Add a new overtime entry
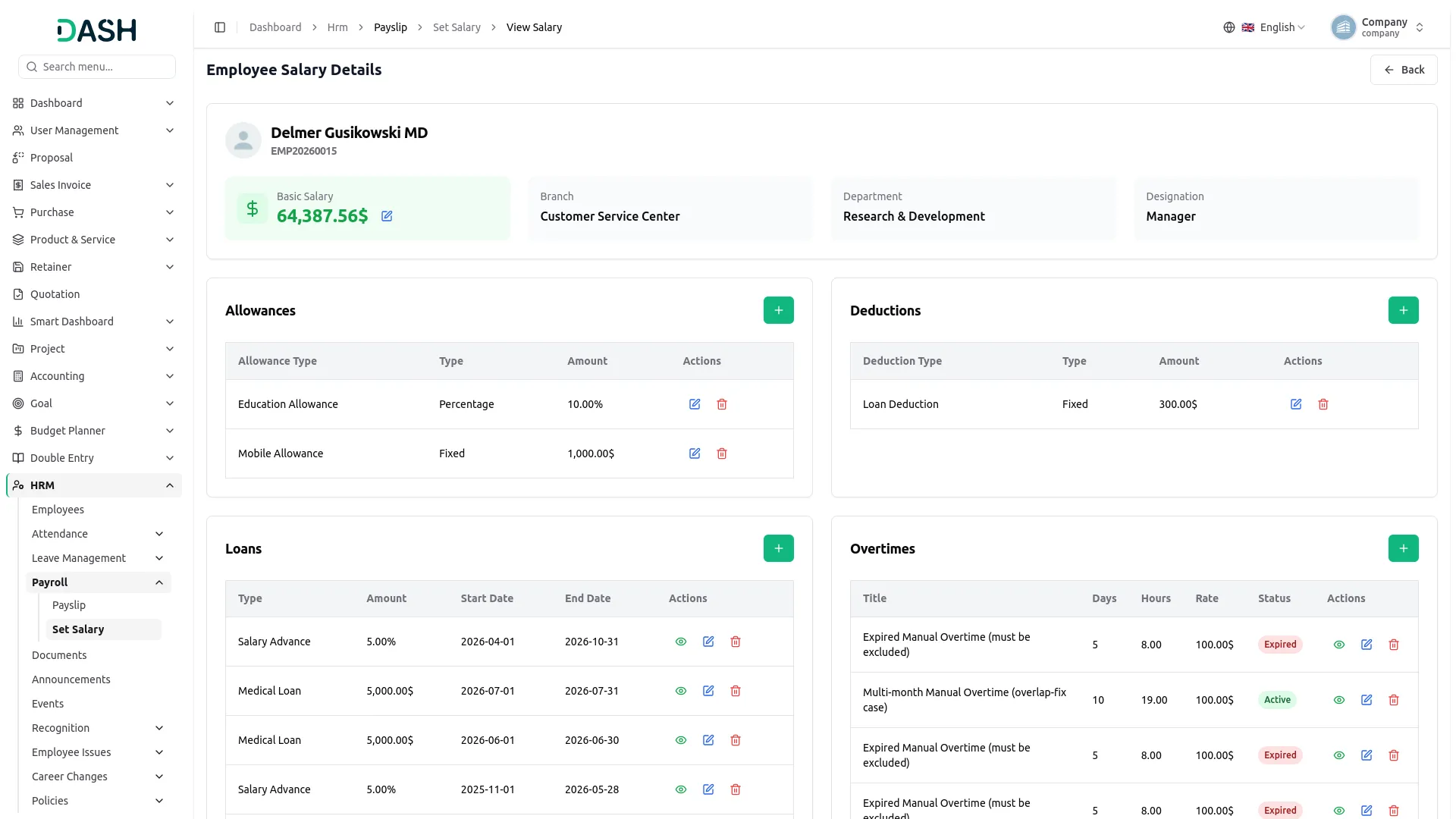The height and width of the screenshot is (819, 1456). 1403,548
